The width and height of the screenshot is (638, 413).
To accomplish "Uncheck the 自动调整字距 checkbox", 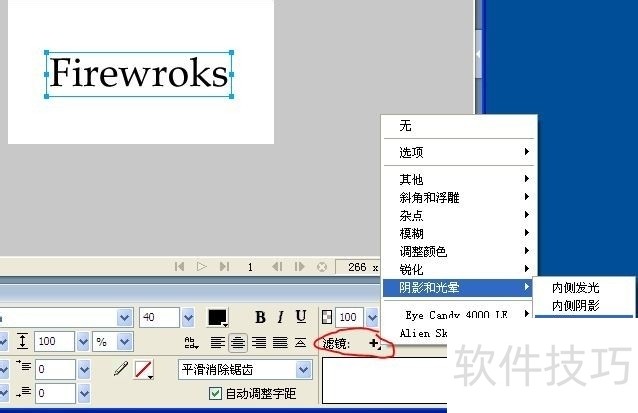I will point(215,393).
